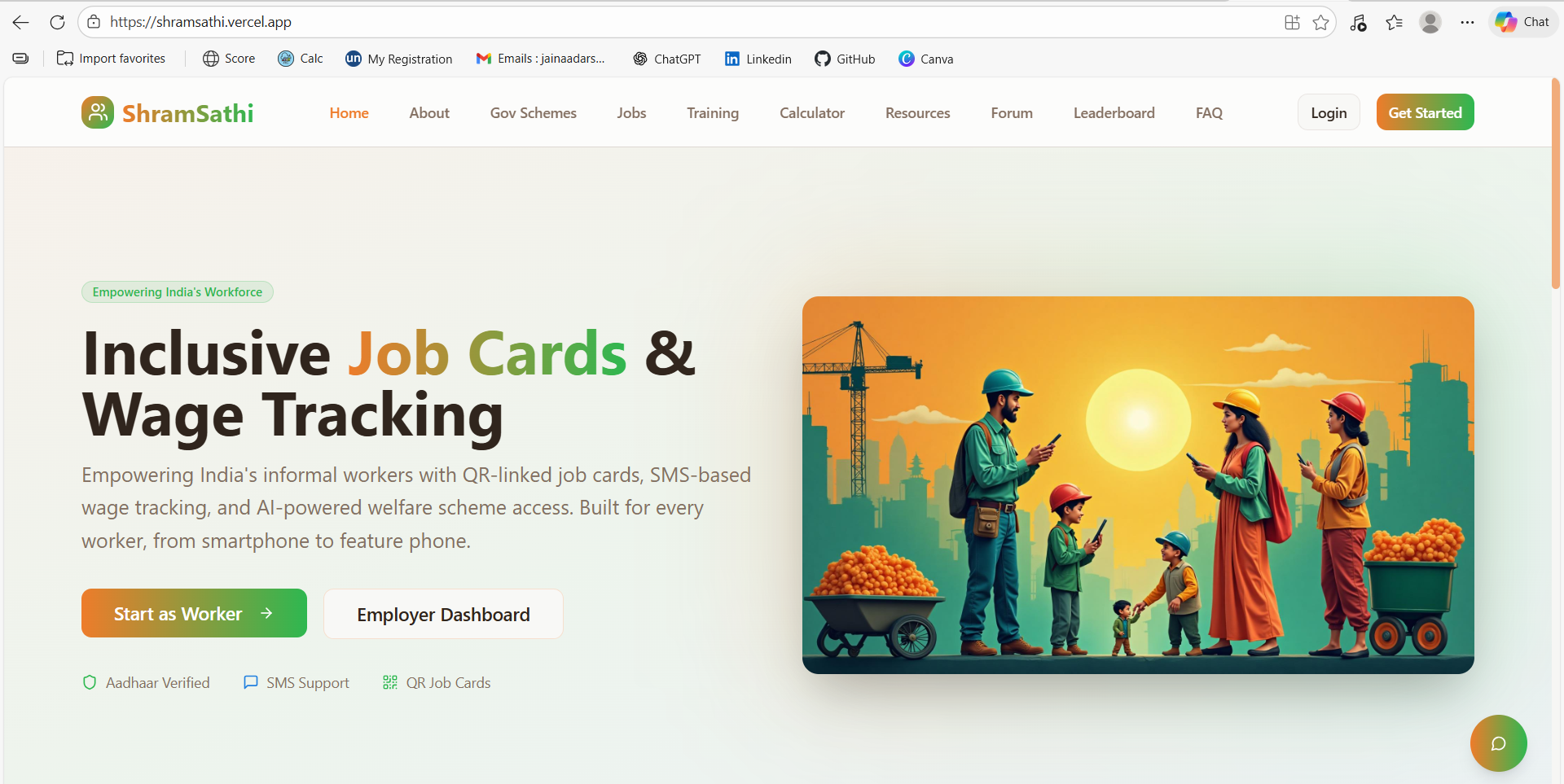Viewport: 1564px width, 784px height.
Task: Open the Canva bookmark
Action: [926, 59]
